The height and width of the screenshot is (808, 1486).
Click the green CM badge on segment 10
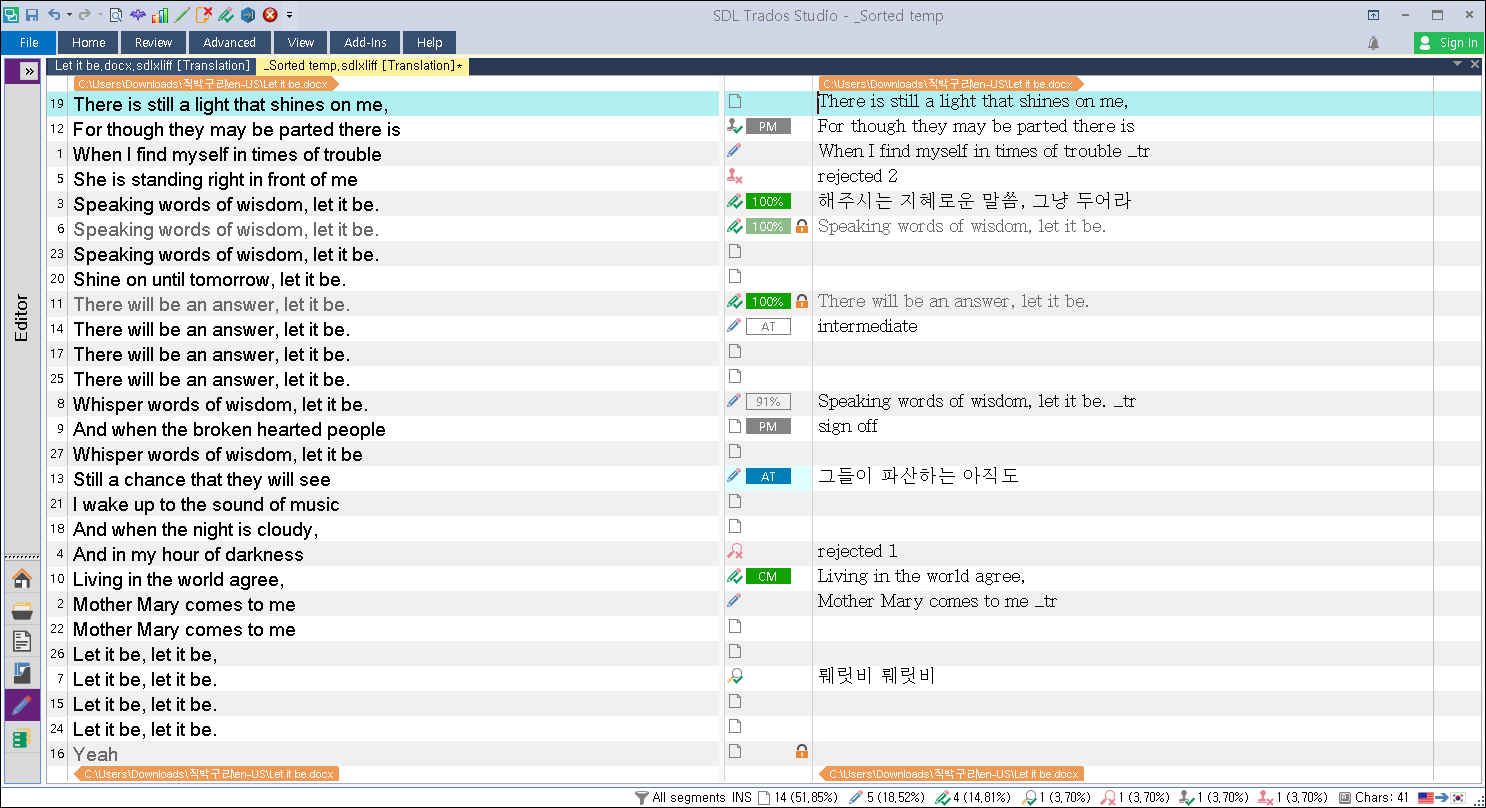point(768,577)
